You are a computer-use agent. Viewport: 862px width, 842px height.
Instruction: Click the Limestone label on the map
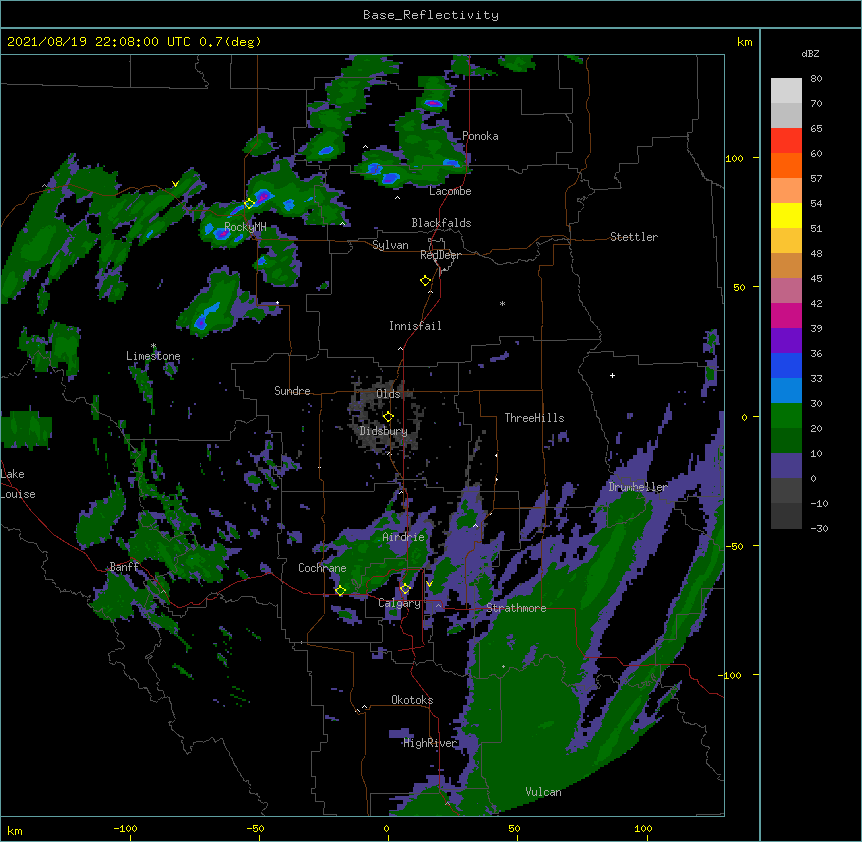point(153,356)
